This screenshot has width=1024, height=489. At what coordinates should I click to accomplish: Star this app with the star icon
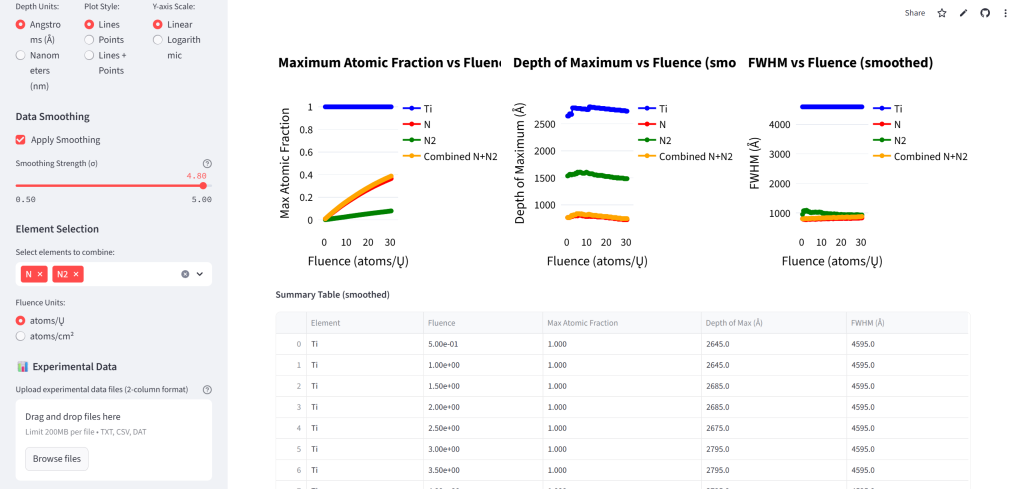[x=941, y=13]
